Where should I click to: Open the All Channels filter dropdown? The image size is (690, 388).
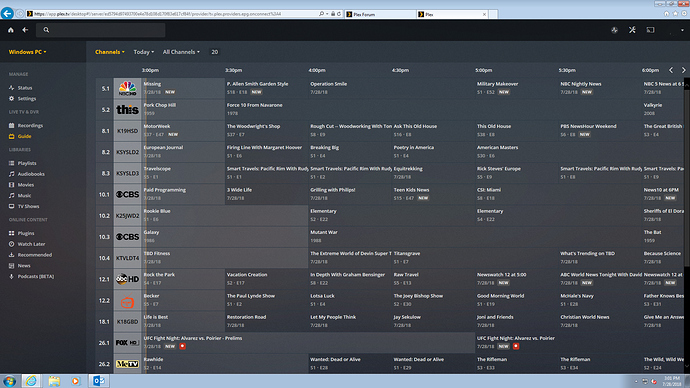click(x=181, y=52)
